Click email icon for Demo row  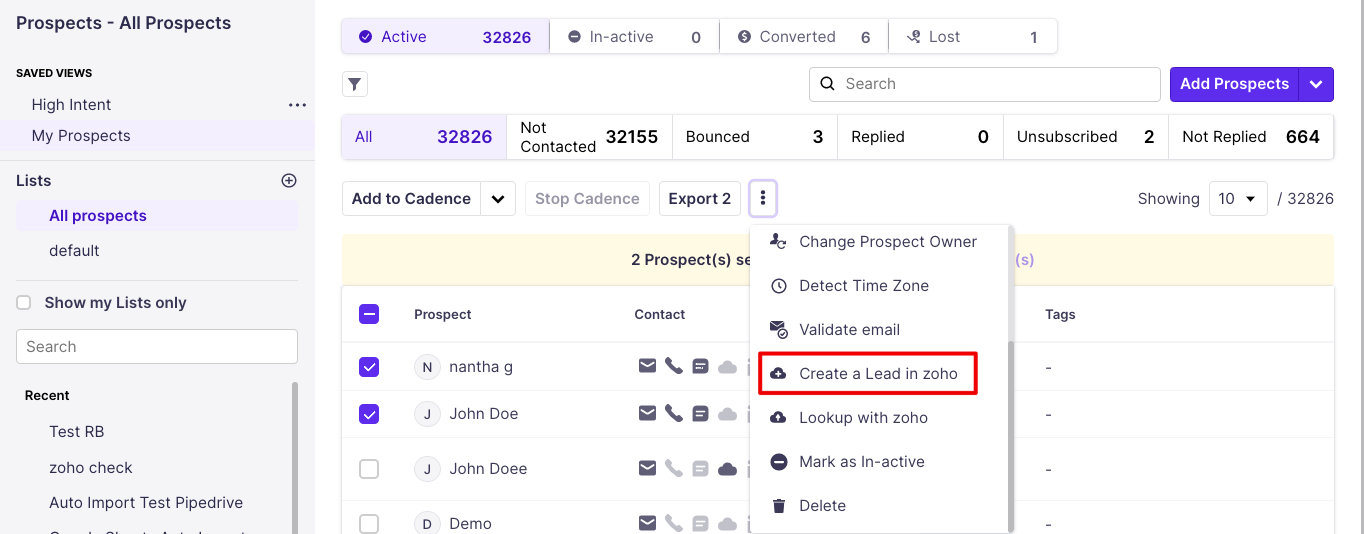click(647, 524)
